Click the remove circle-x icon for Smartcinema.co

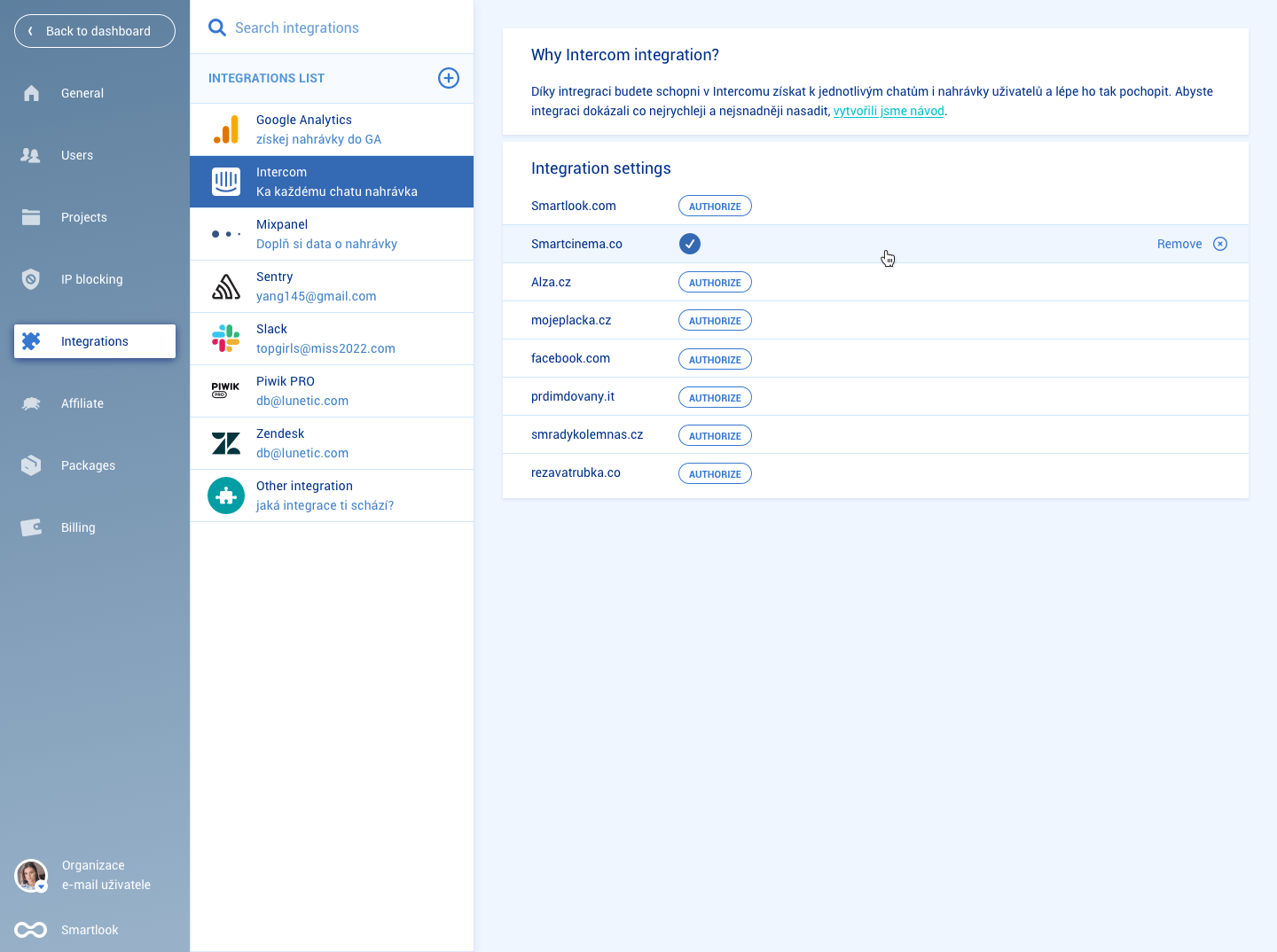(1220, 244)
